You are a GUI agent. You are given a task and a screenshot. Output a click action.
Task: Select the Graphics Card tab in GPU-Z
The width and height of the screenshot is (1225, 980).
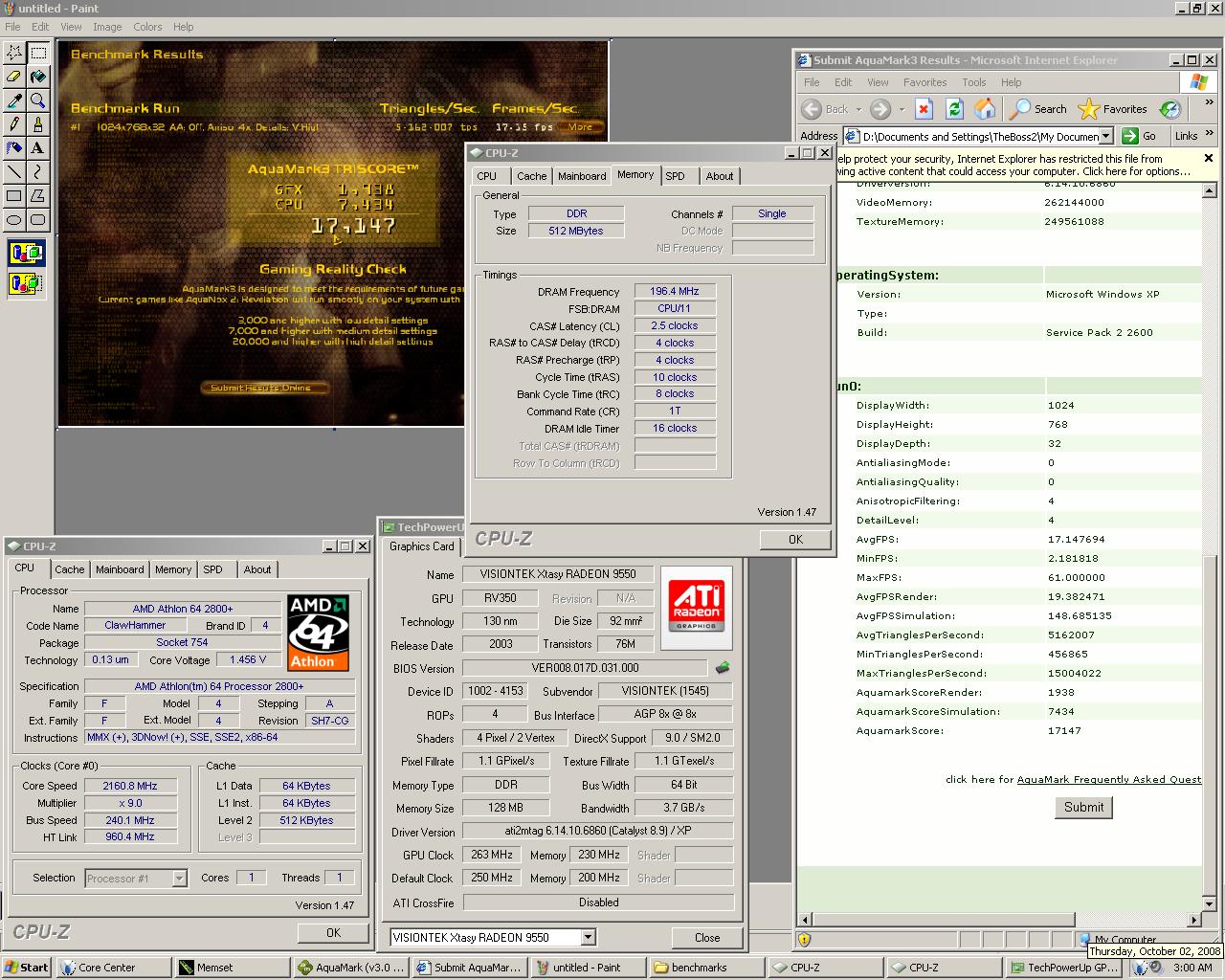click(x=422, y=546)
